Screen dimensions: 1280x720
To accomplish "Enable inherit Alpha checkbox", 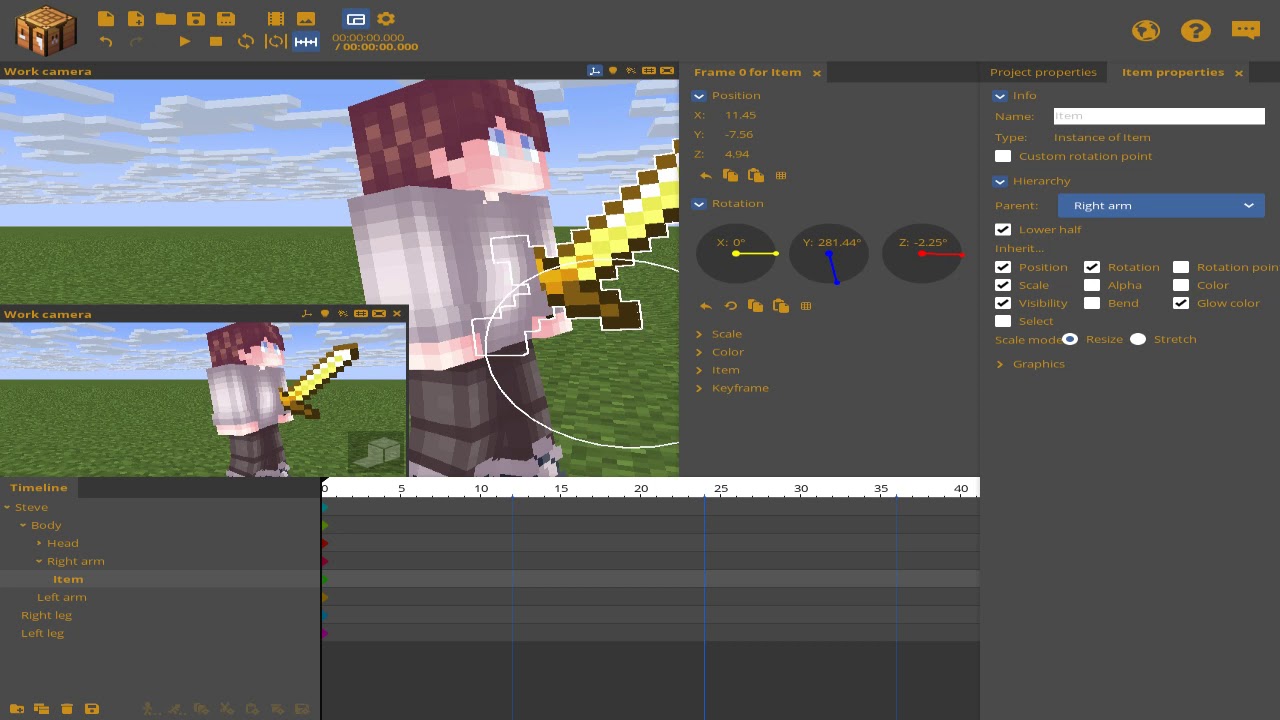I will (1092, 285).
